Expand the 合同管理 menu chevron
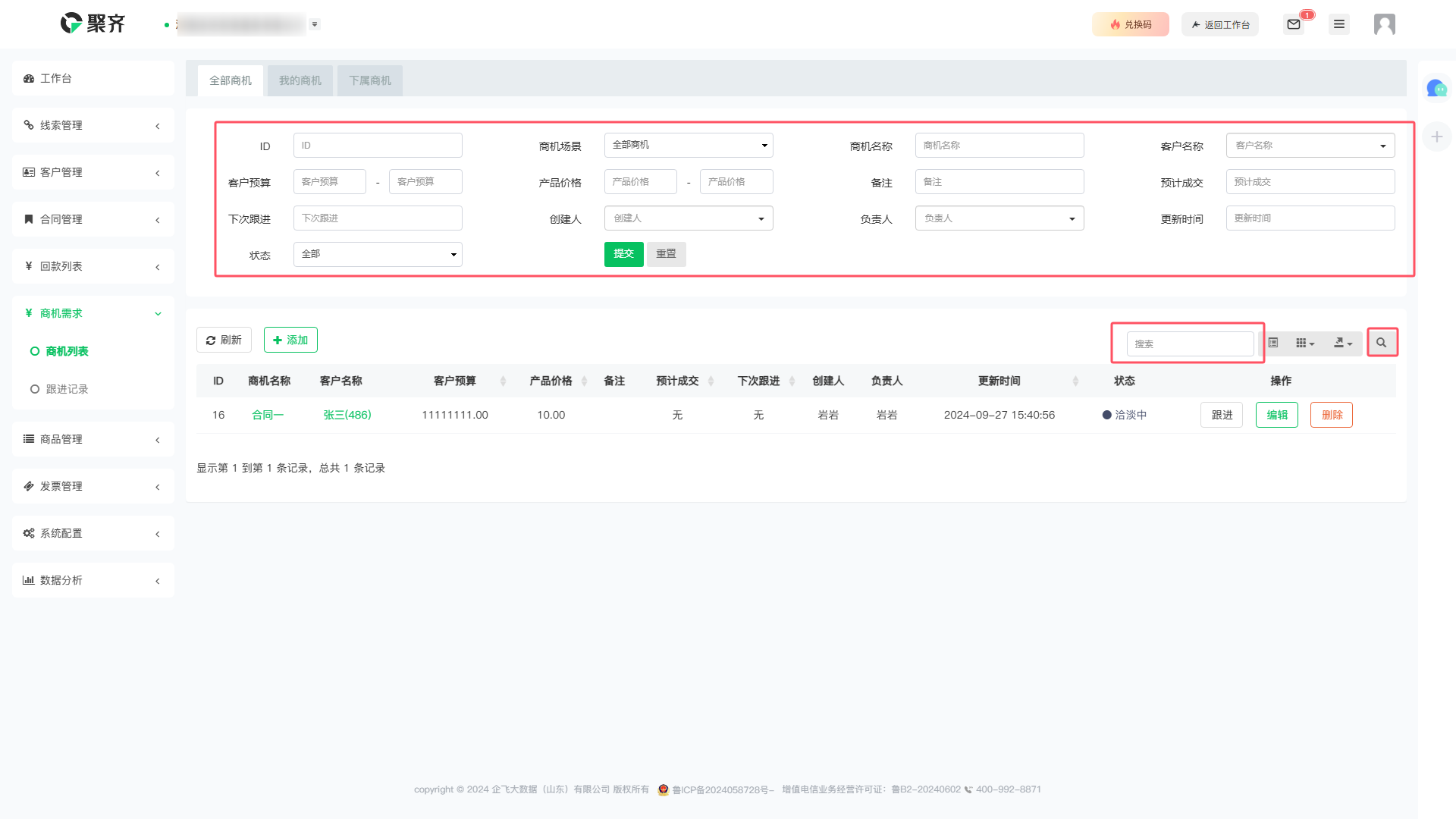 click(x=158, y=220)
